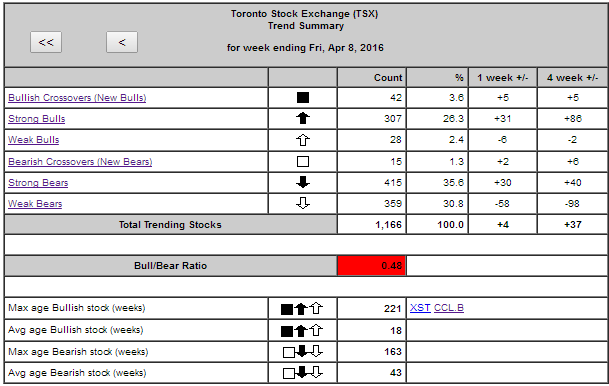Click the empty square Bearish Crossovers icon

pyautogui.click(x=303, y=161)
